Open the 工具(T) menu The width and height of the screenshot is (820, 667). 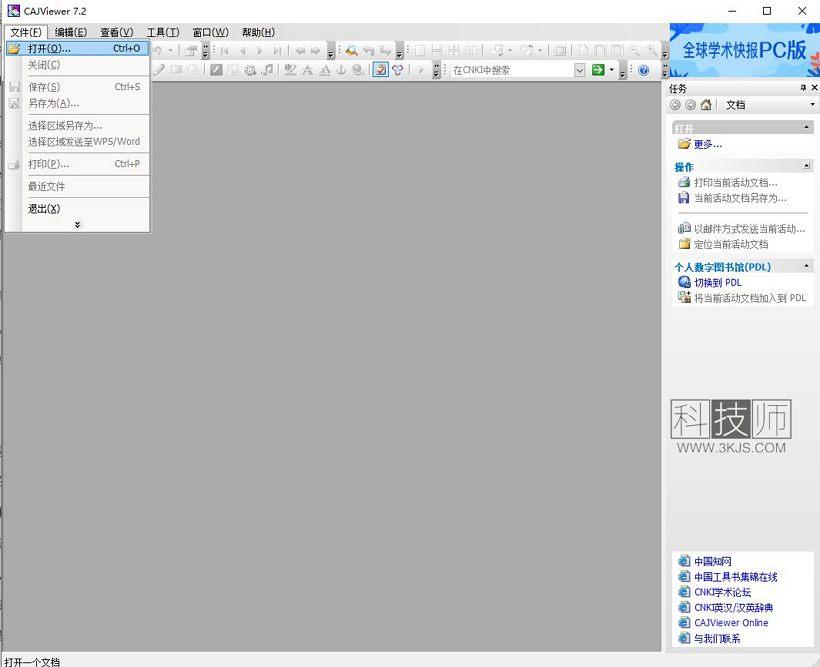163,32
